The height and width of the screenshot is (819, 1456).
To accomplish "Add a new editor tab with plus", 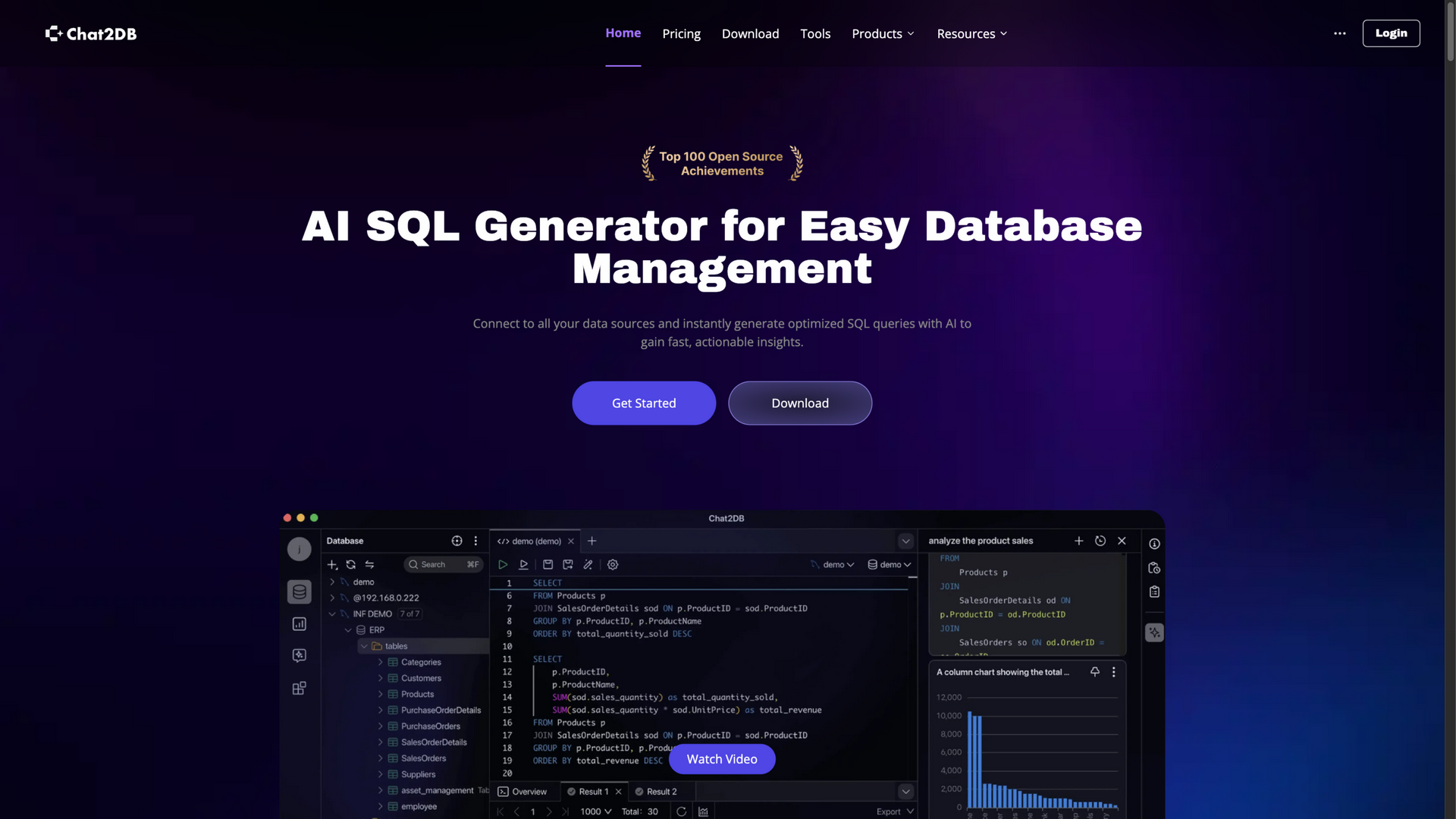I will (591, 541).
